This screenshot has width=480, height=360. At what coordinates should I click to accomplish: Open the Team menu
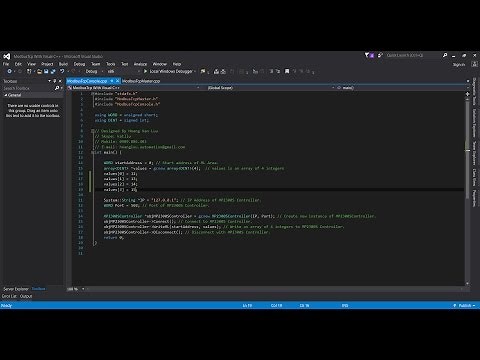tap(96, 64)
